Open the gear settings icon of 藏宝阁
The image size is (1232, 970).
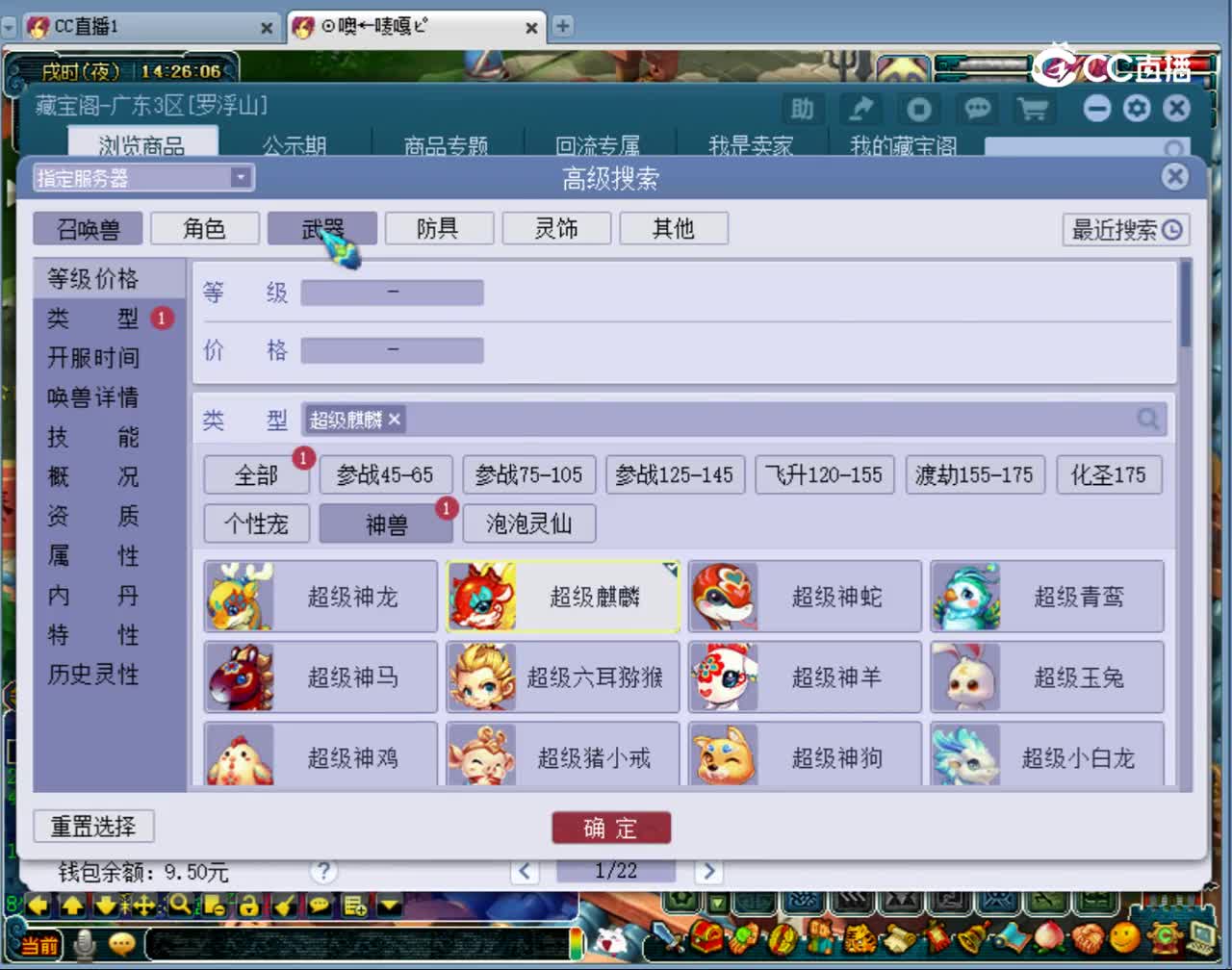pos(1138,108)
